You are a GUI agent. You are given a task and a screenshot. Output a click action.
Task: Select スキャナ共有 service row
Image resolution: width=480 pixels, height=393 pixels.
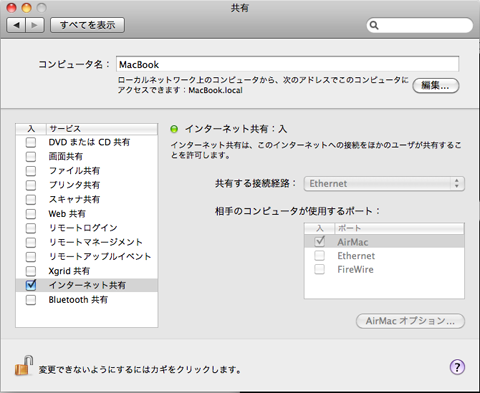pos(87,199)
